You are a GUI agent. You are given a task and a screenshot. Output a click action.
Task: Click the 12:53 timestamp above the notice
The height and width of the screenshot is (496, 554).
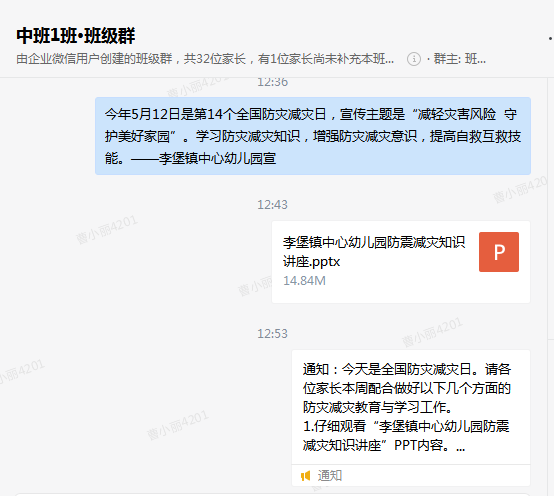click(x=272, y=333)
